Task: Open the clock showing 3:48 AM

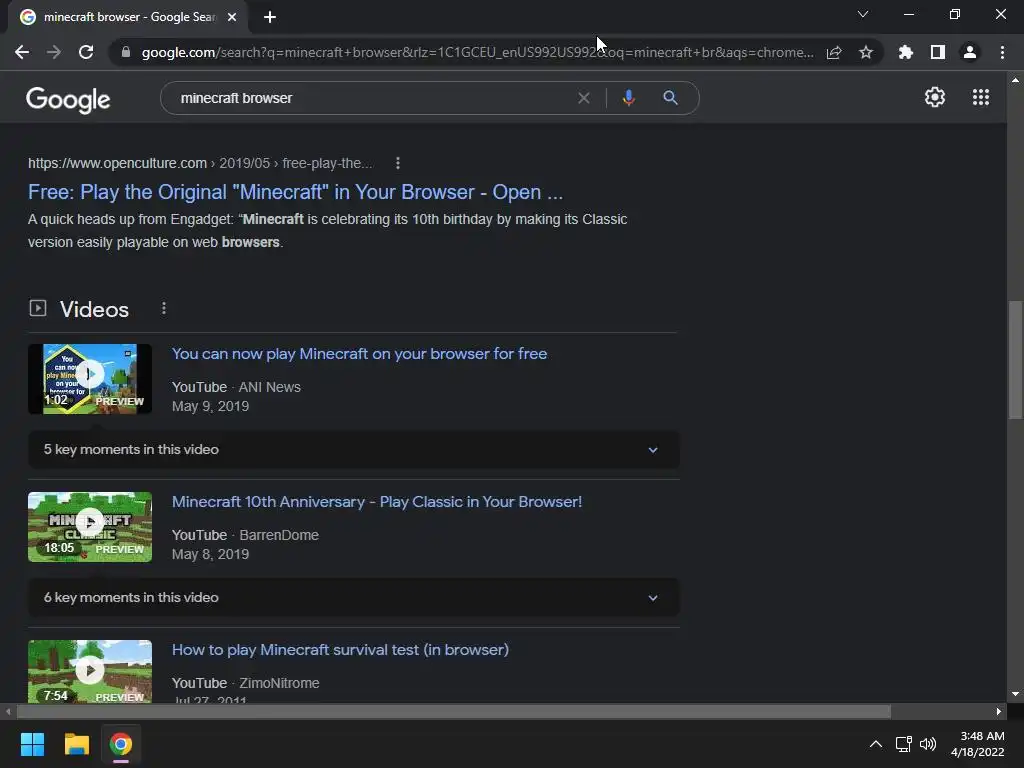Action: click(x=978, y=744)
